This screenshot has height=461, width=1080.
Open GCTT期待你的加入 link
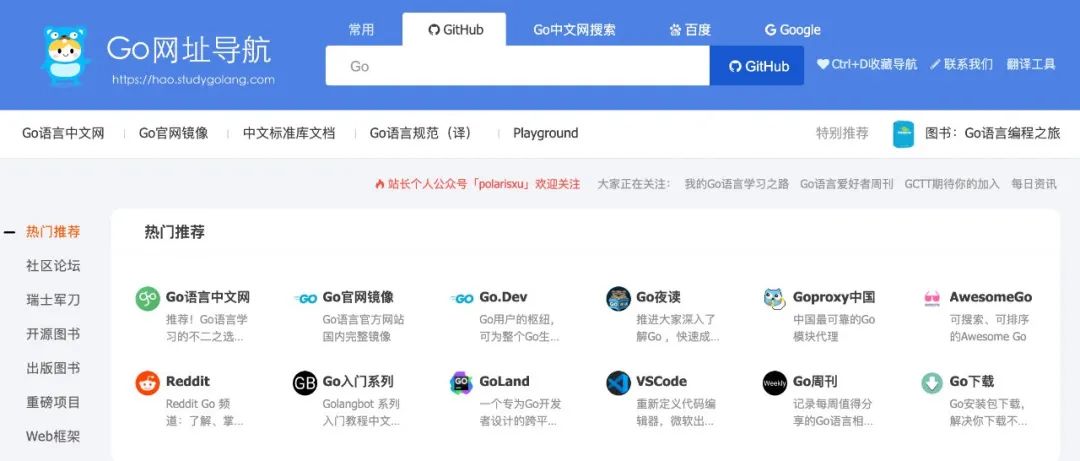click(952, 184)
